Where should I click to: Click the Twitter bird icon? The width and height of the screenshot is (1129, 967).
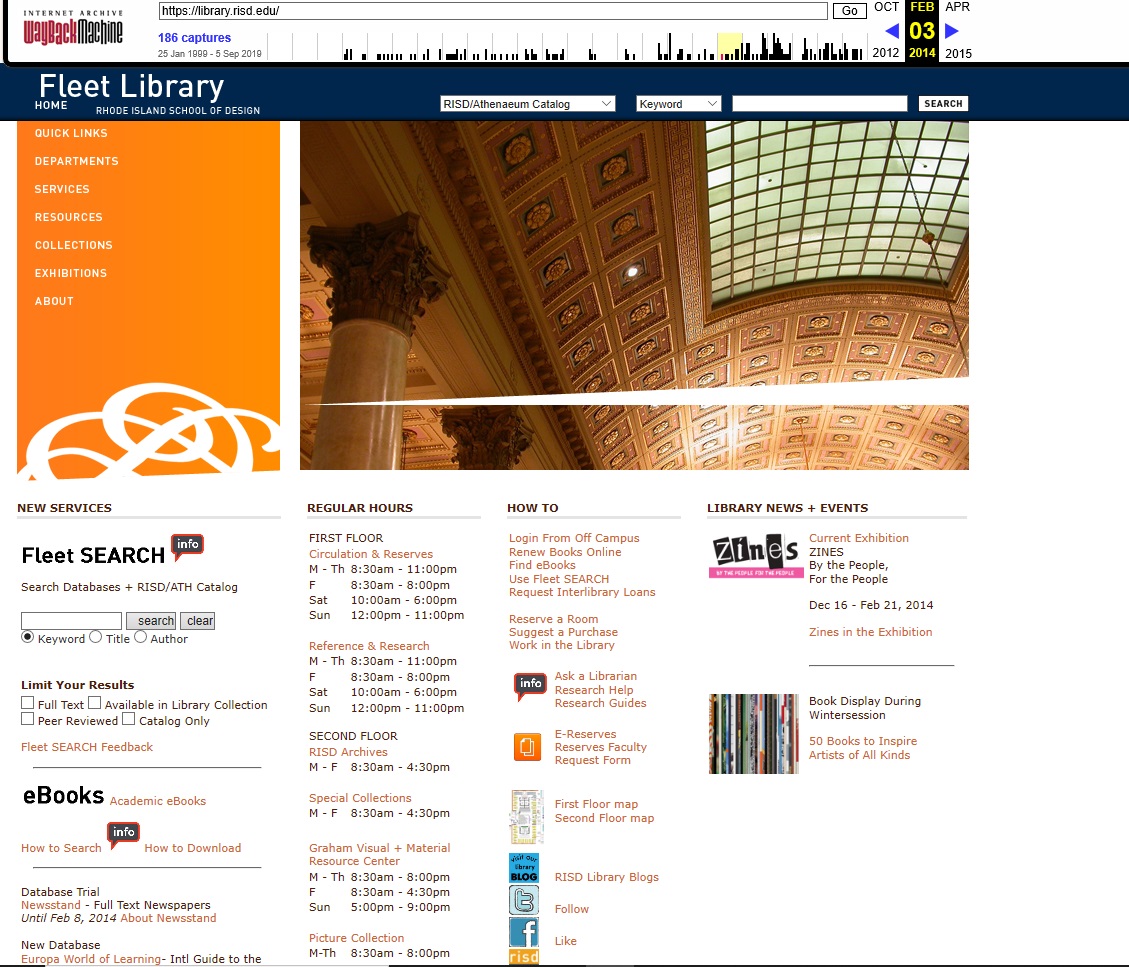coord(524,900)
